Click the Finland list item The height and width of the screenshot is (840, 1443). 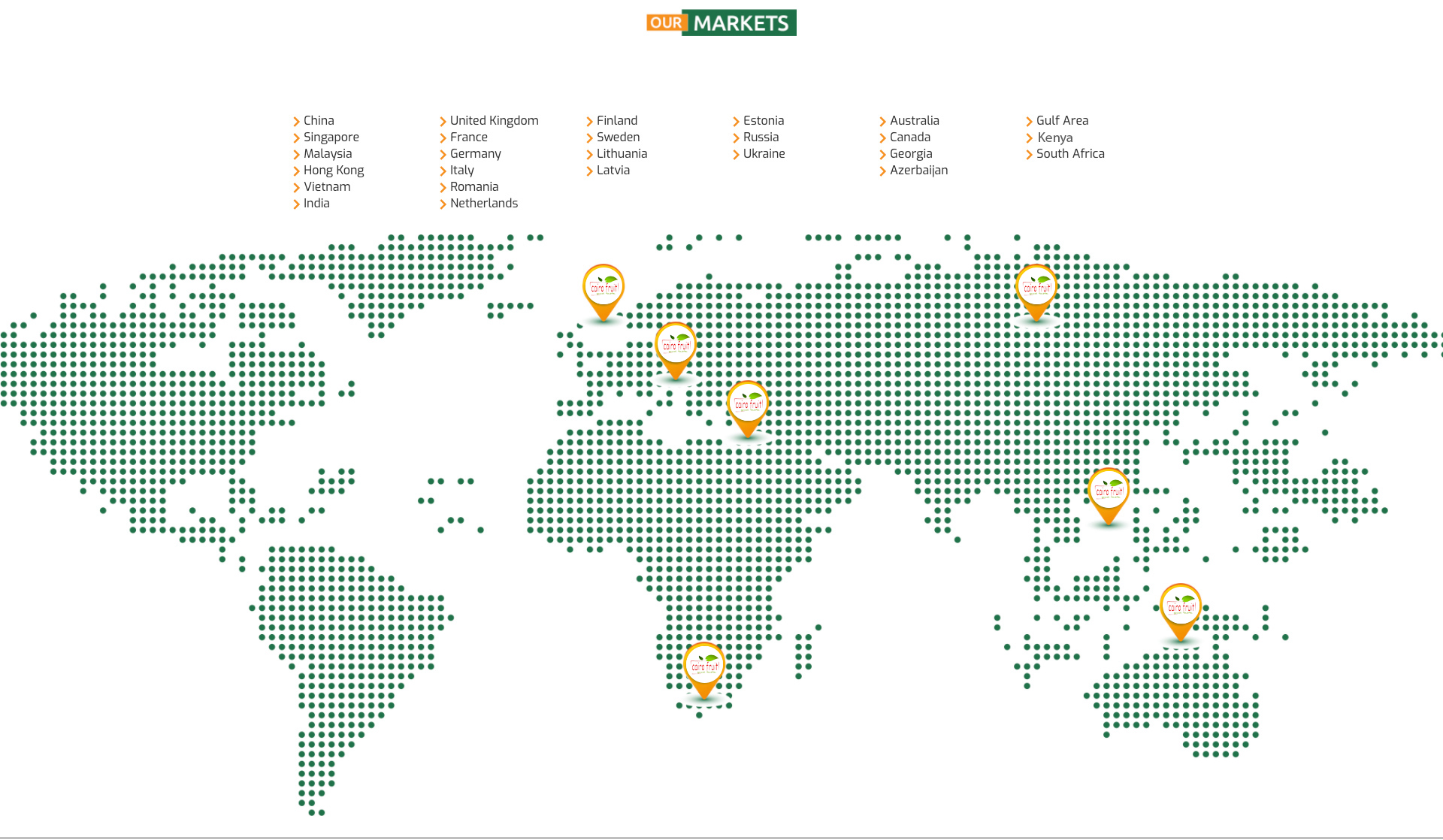[616, 120]
